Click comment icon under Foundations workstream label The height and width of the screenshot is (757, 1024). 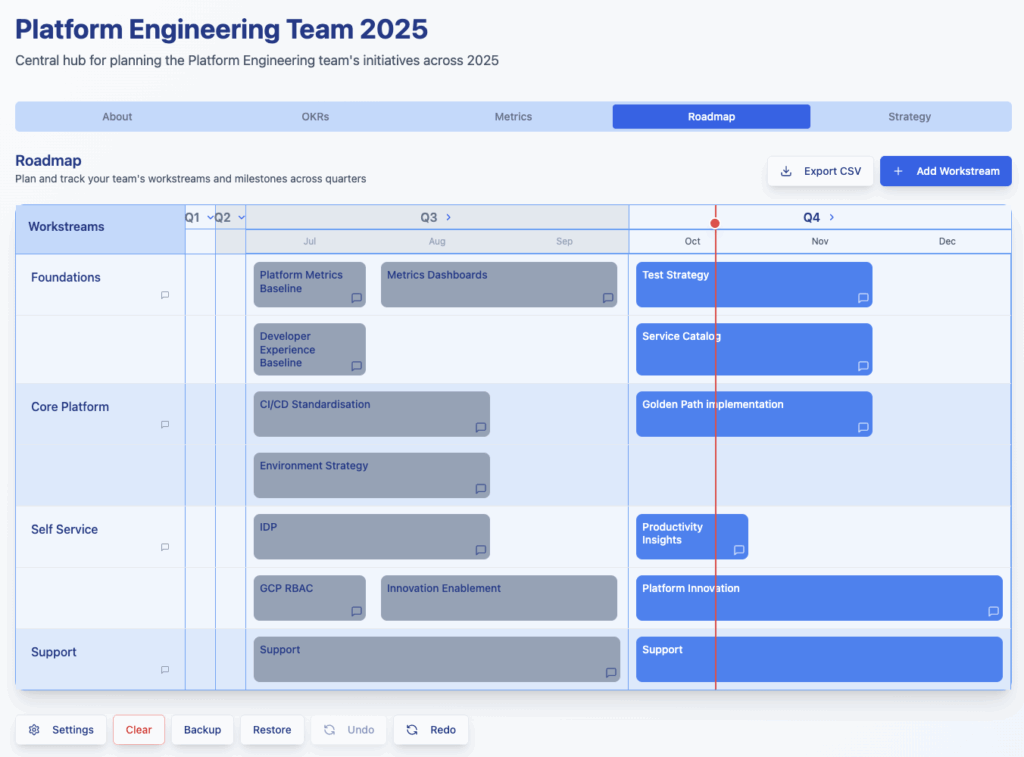coord(165,295)
